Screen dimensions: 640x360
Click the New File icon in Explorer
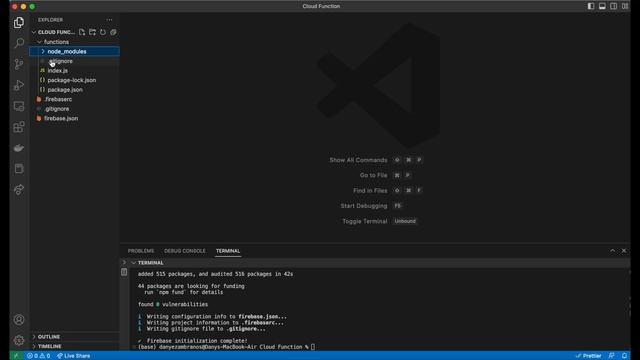[82, 32]
